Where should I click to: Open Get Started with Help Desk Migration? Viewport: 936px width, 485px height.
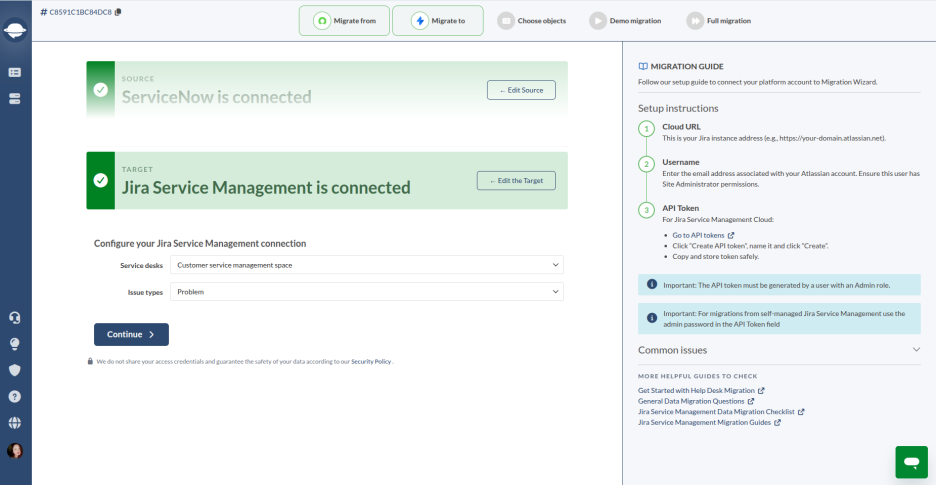[701, 391]
